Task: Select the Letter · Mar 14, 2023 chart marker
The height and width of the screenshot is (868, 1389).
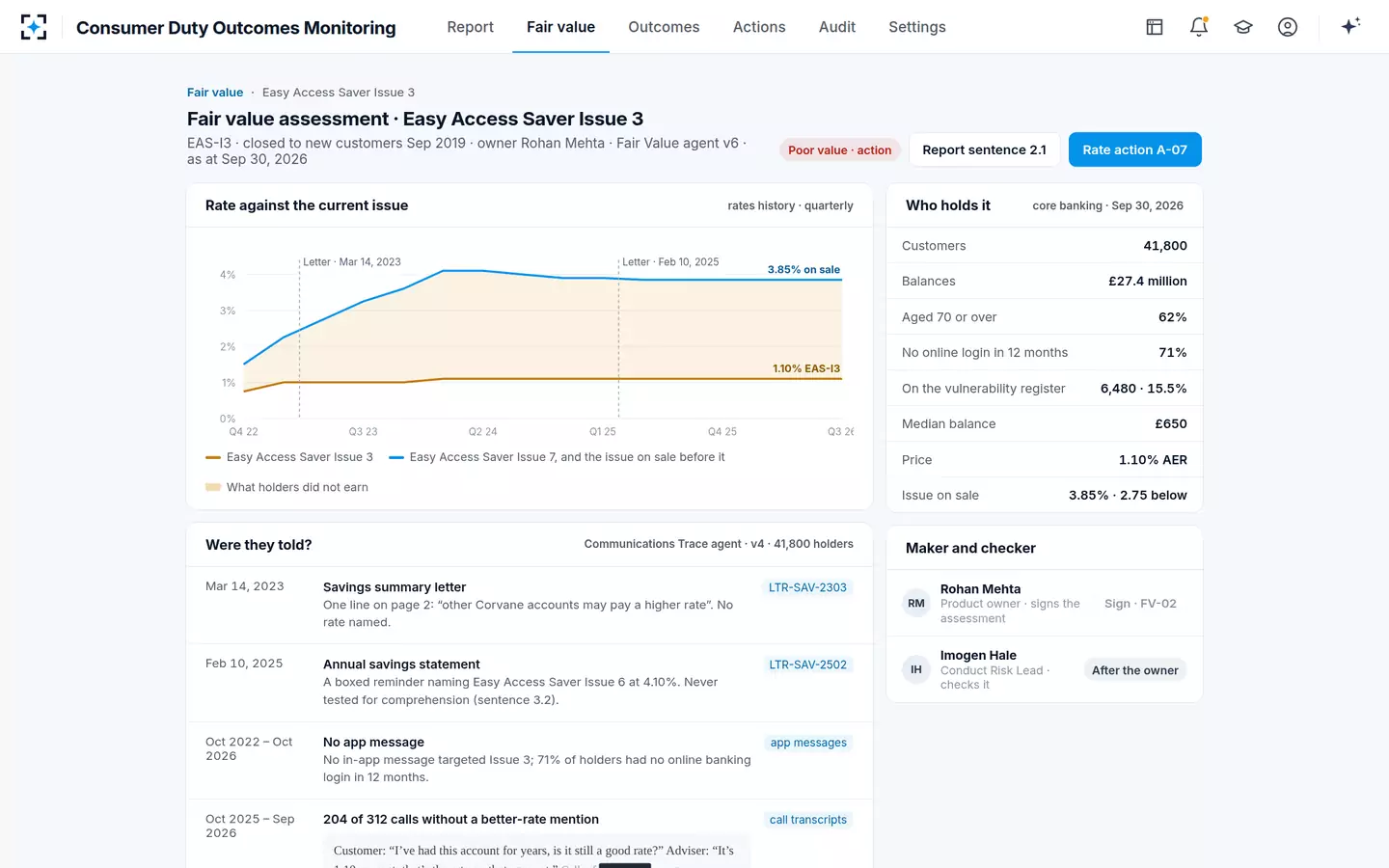Action: coord(352,262)
